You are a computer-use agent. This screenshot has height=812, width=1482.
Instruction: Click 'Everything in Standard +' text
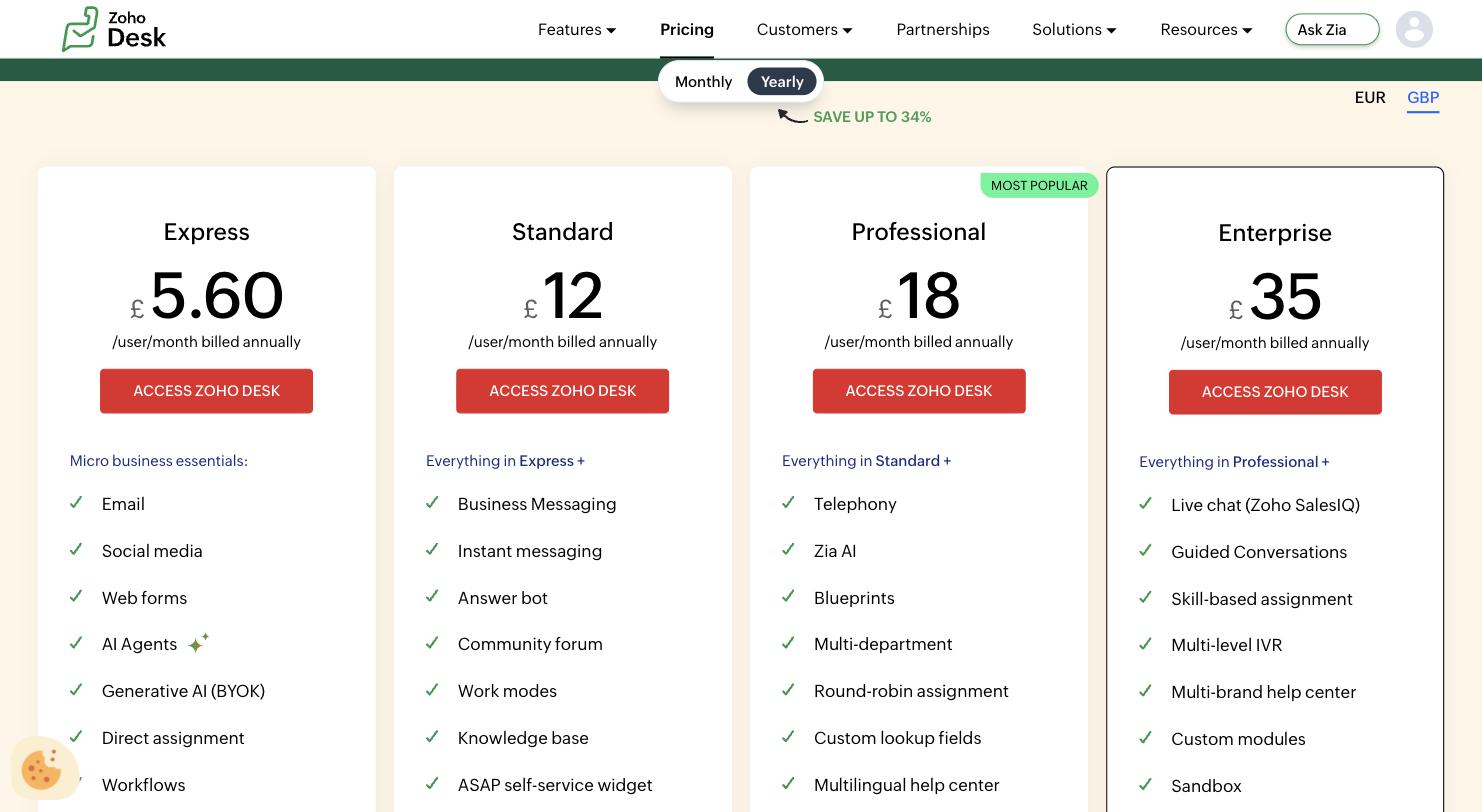pyautogui.click(x=866, y=461)
